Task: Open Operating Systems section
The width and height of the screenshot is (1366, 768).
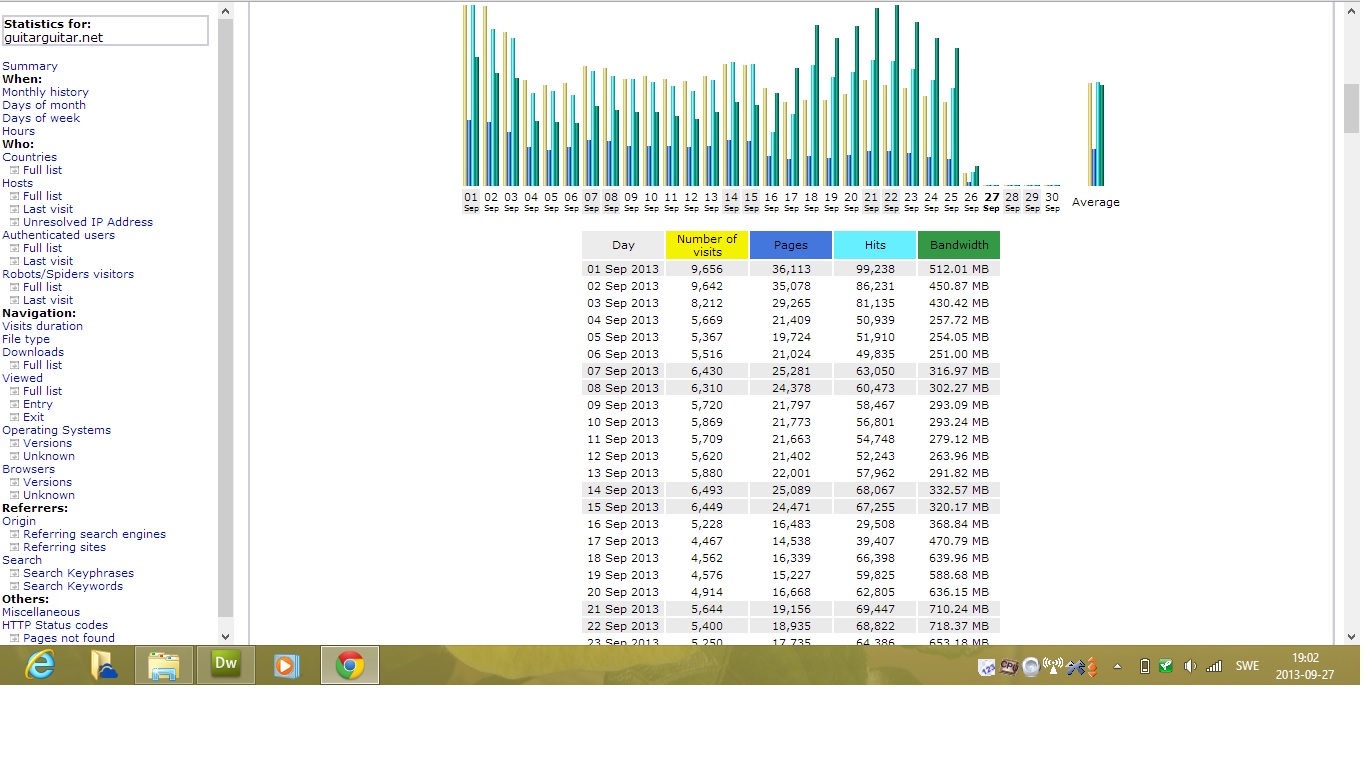Action: 56,430
